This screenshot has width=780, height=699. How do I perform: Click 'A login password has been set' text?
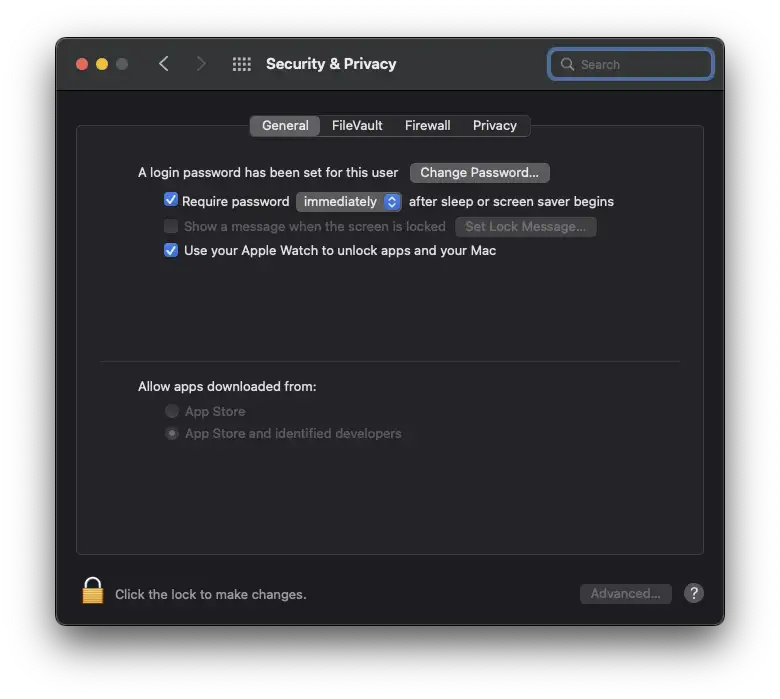268,173
